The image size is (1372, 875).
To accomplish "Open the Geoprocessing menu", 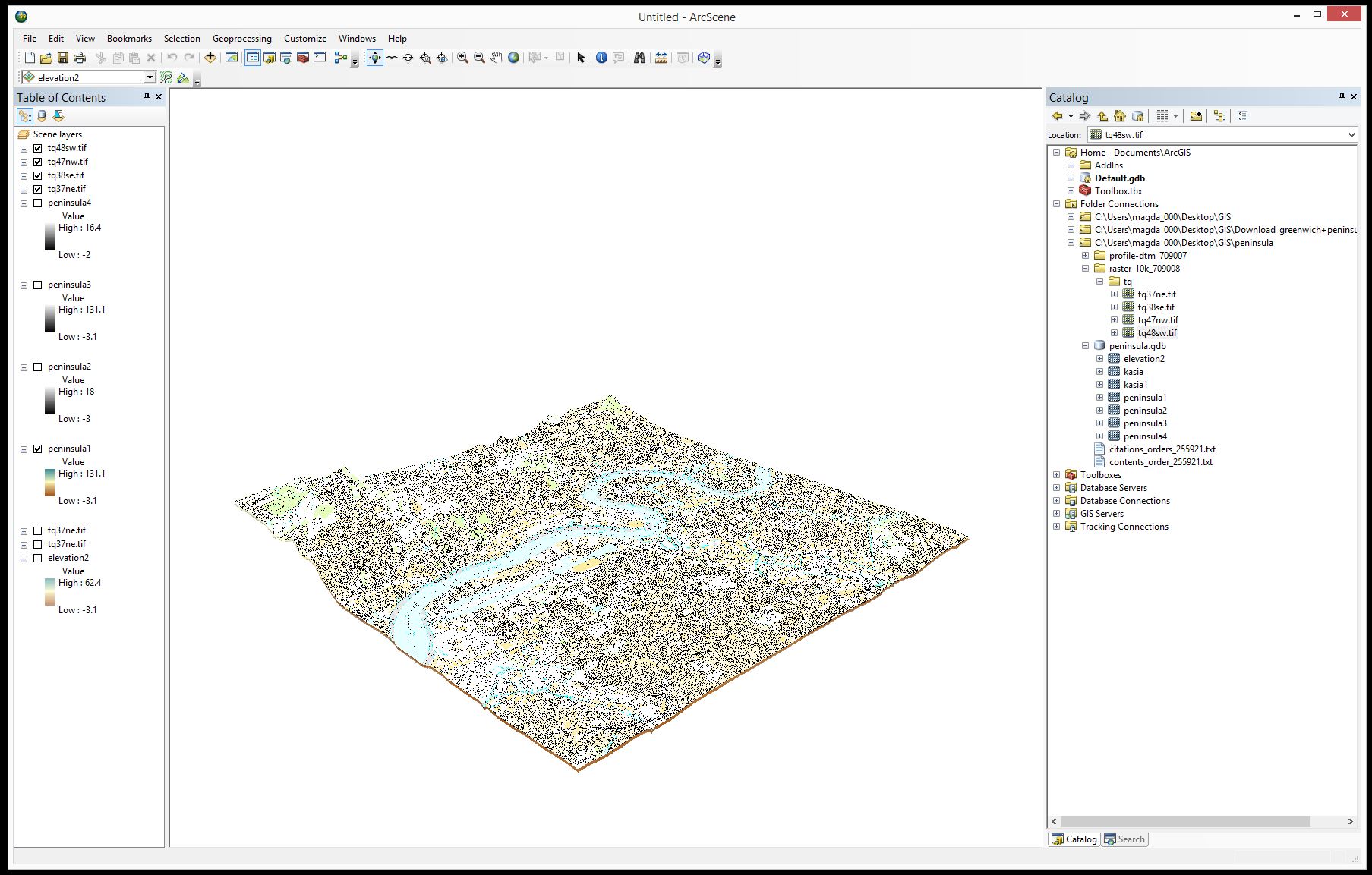I will (x=241, y=39).
